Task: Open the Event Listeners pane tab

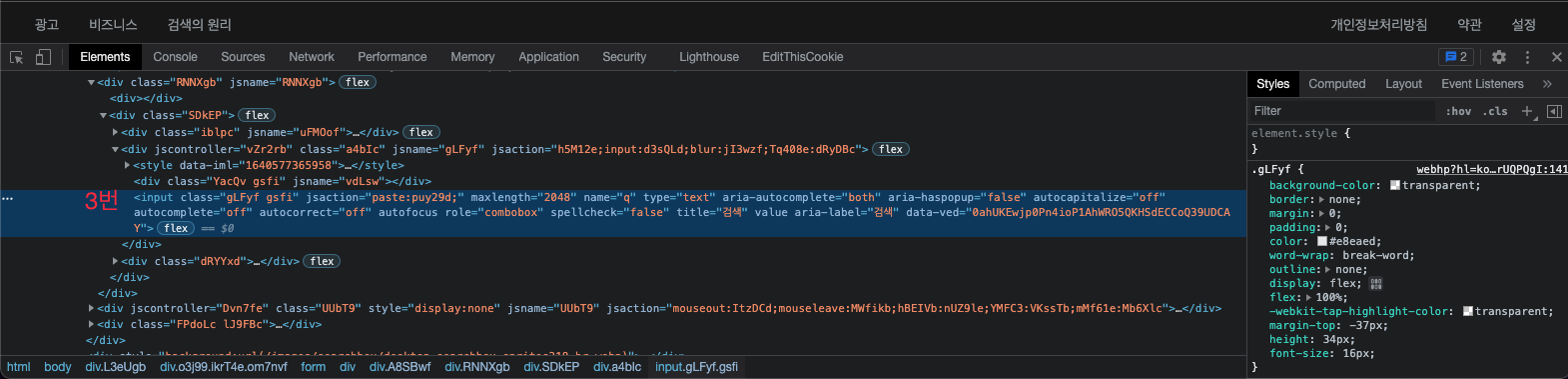Action: tap(1482, 84)
